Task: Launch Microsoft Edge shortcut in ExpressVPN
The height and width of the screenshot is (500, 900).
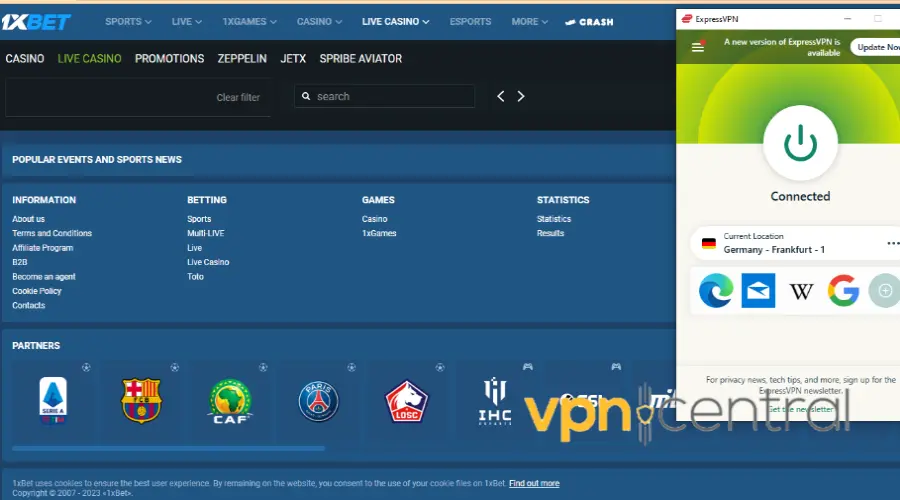Action: tap(716, 290)
